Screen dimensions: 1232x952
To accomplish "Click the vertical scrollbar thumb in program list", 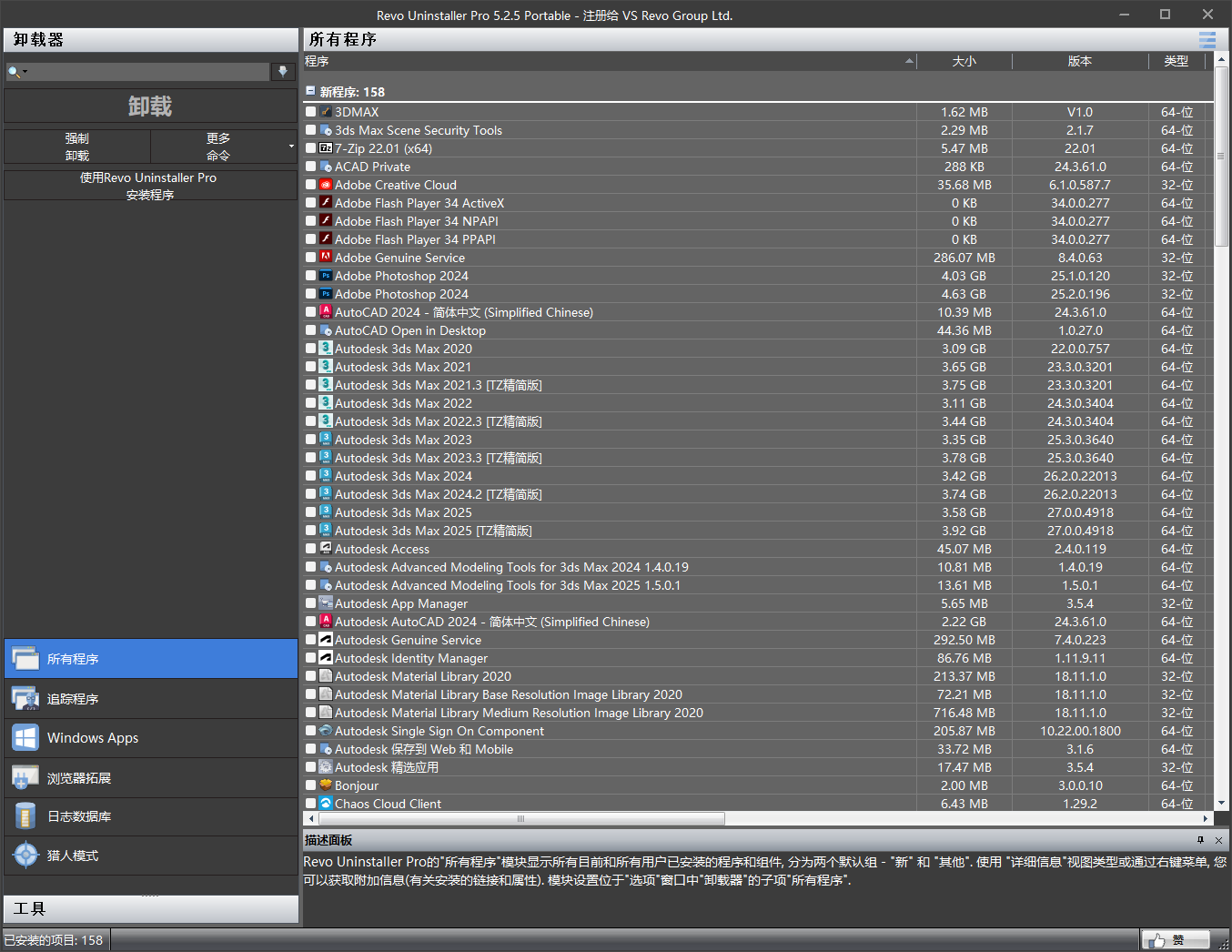I will click(x=1221, y=157).
